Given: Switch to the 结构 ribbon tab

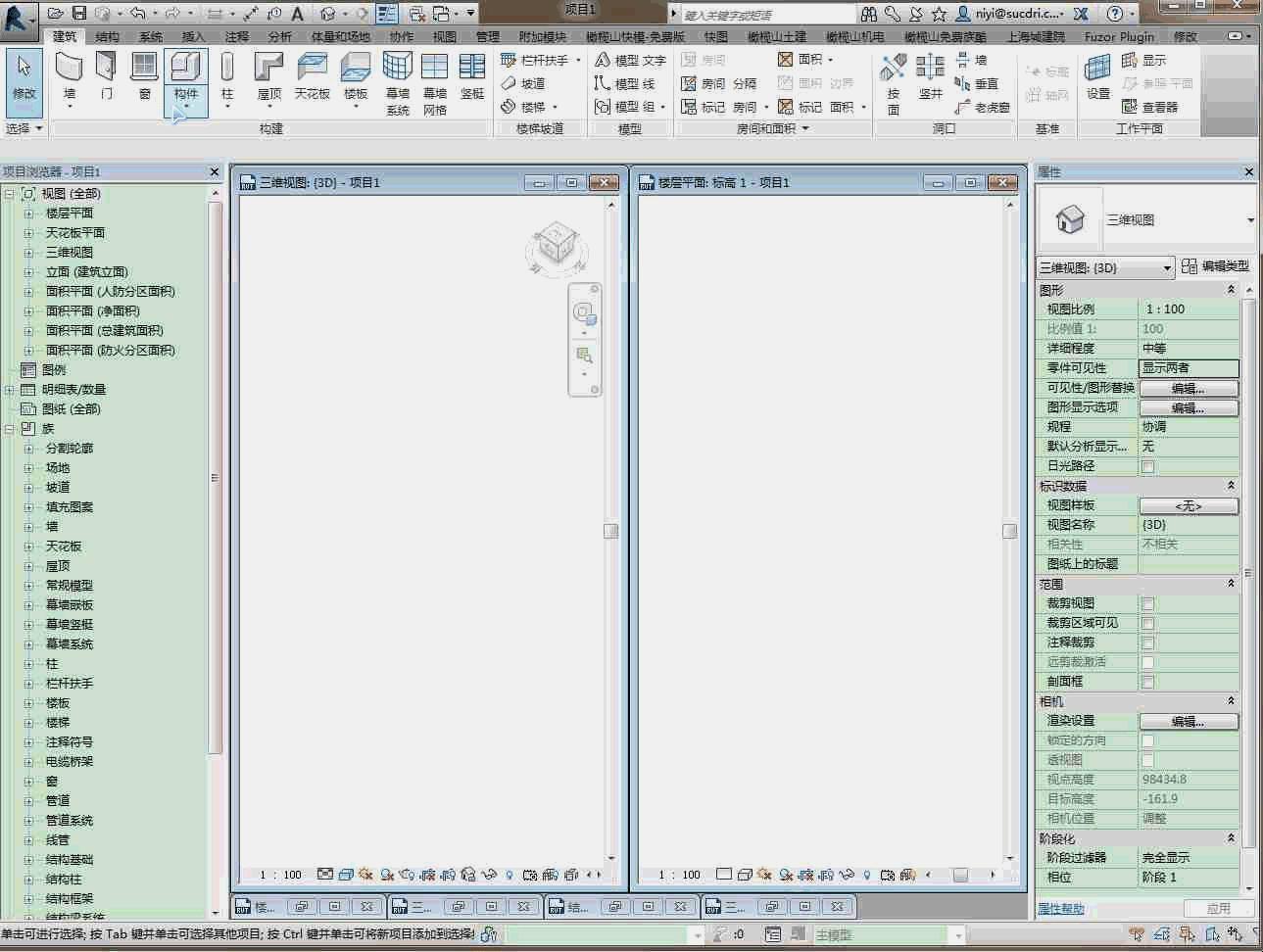Looking at the screenshot, I should pyautogui.click(x=108, y=36).
